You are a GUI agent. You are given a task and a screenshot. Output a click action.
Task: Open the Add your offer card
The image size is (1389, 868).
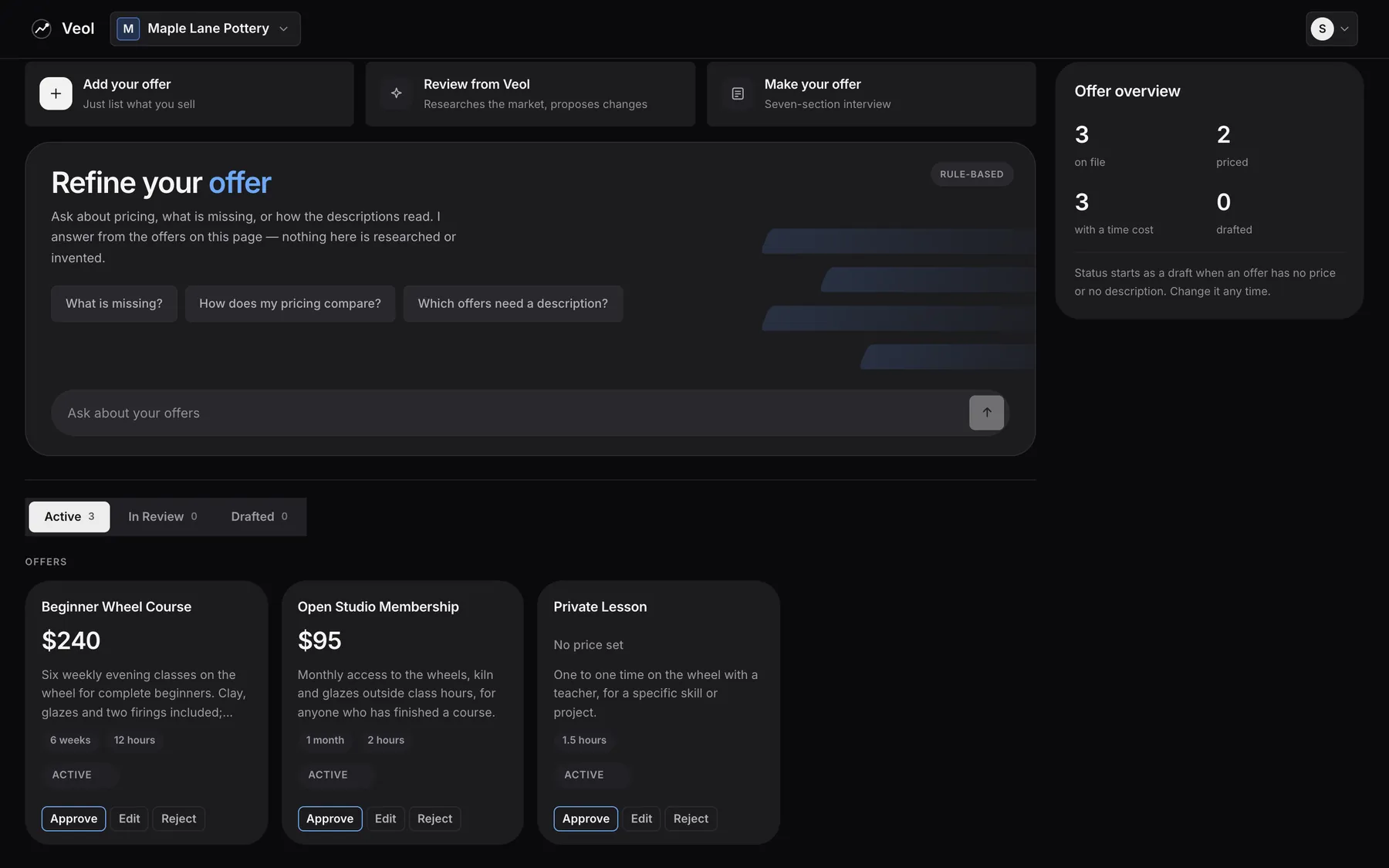point(189,93)
